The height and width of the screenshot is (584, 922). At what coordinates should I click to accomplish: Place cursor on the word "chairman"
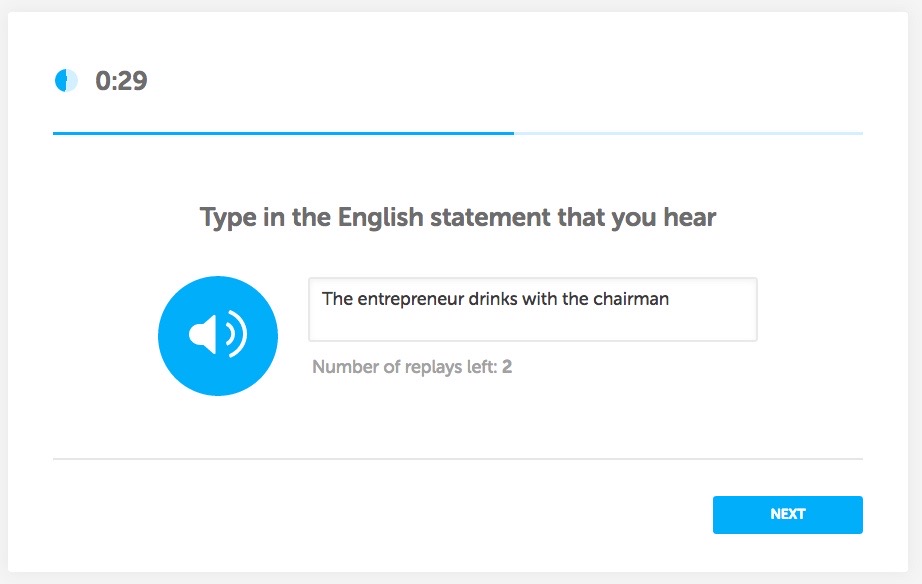click(629, 299)
